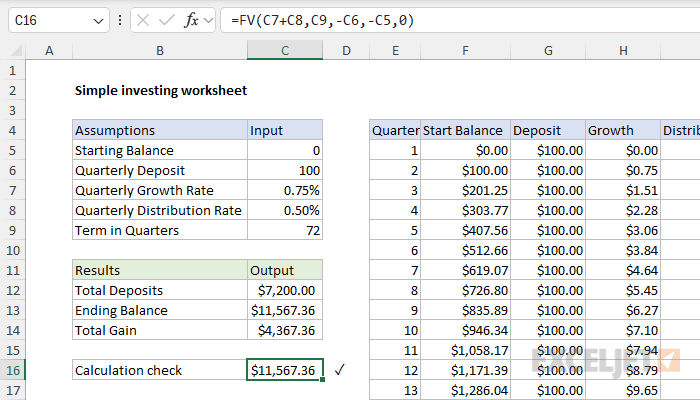Select column E header
Screen dimensions: 700x400
pyautogui.click(x=395, y=50)
